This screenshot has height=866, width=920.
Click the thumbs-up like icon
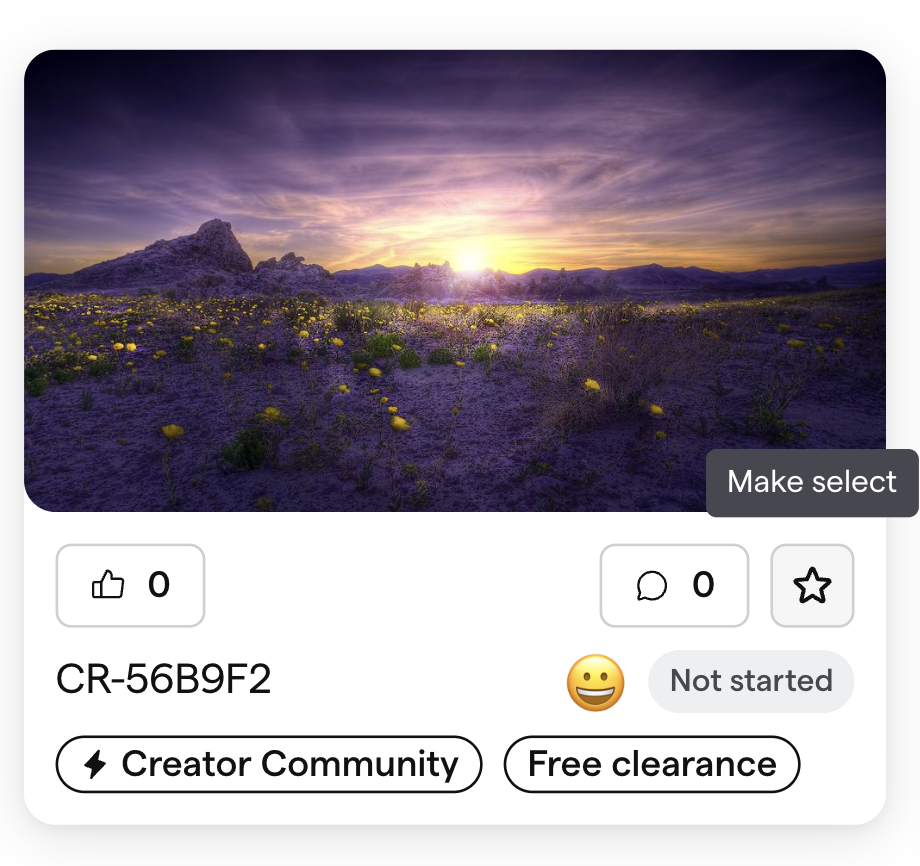pos(108,584)
